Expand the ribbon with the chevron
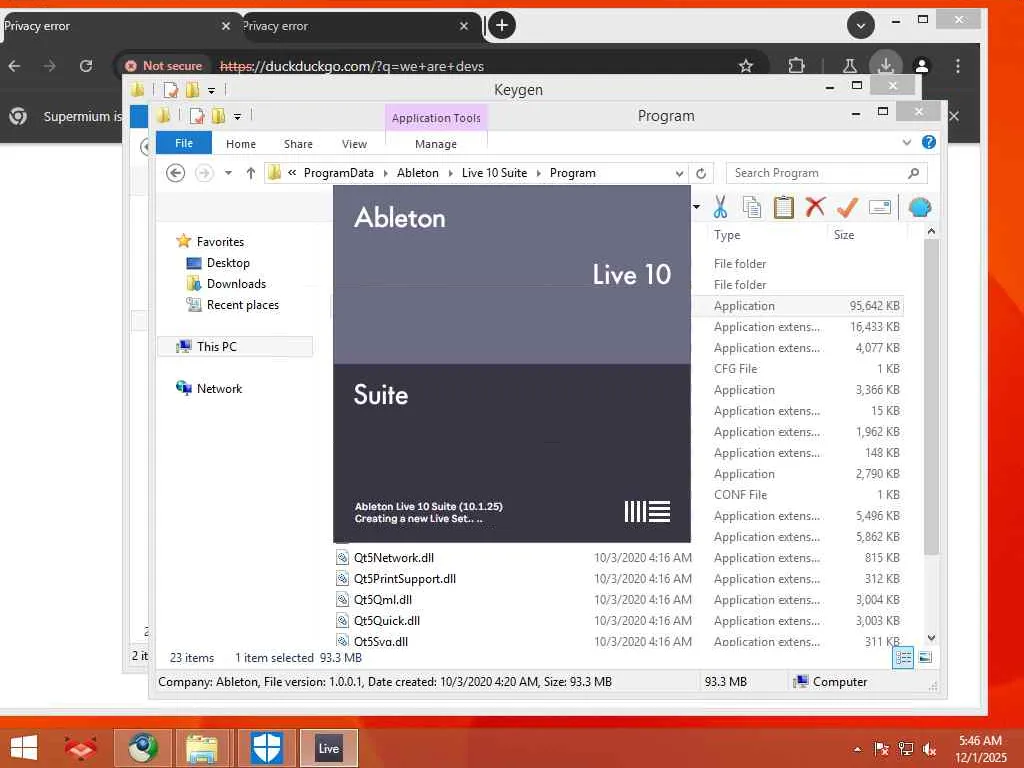This screenshot has height=768, width=1024. (x=906, y=142)
